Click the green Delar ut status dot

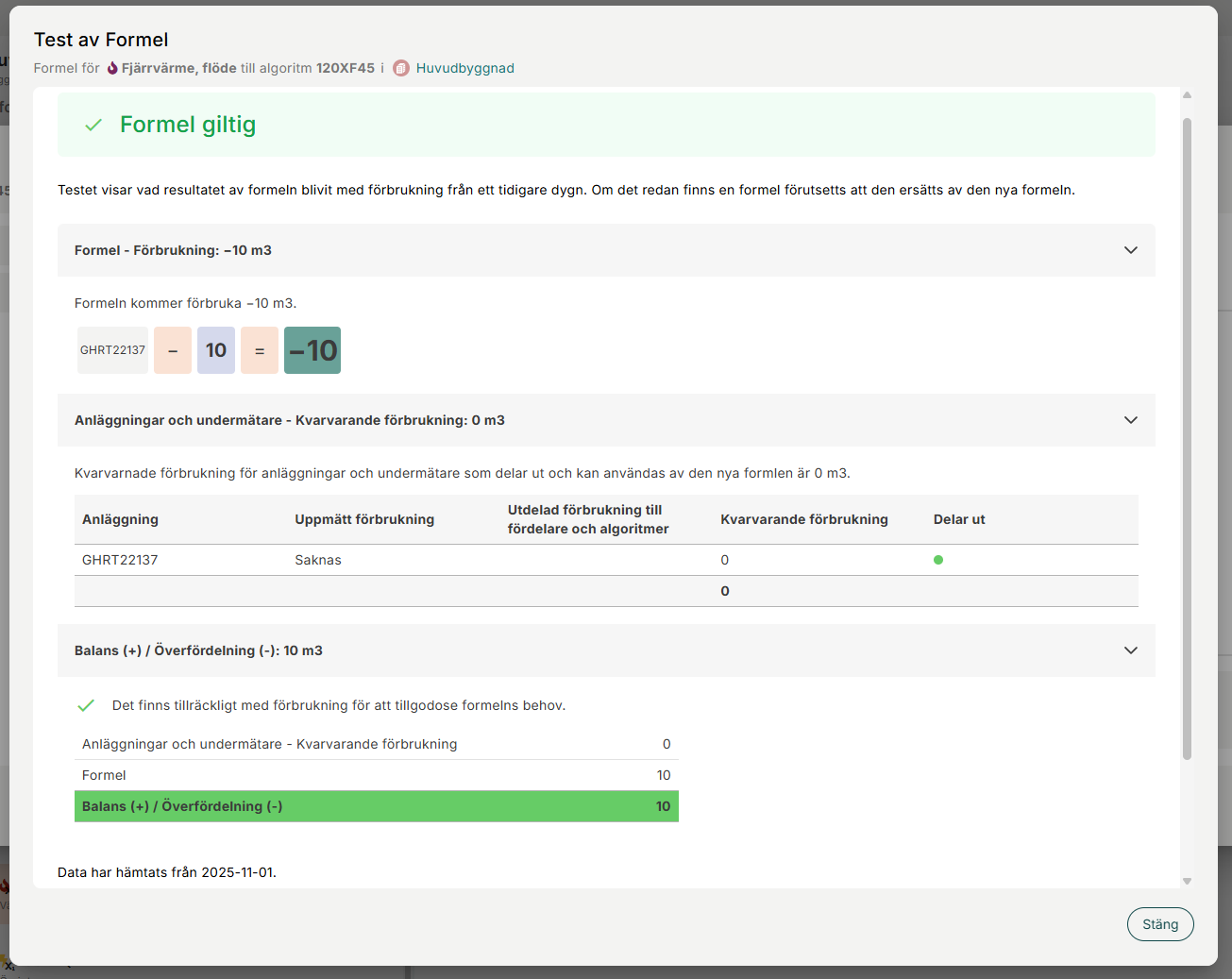tap(938, 560)
